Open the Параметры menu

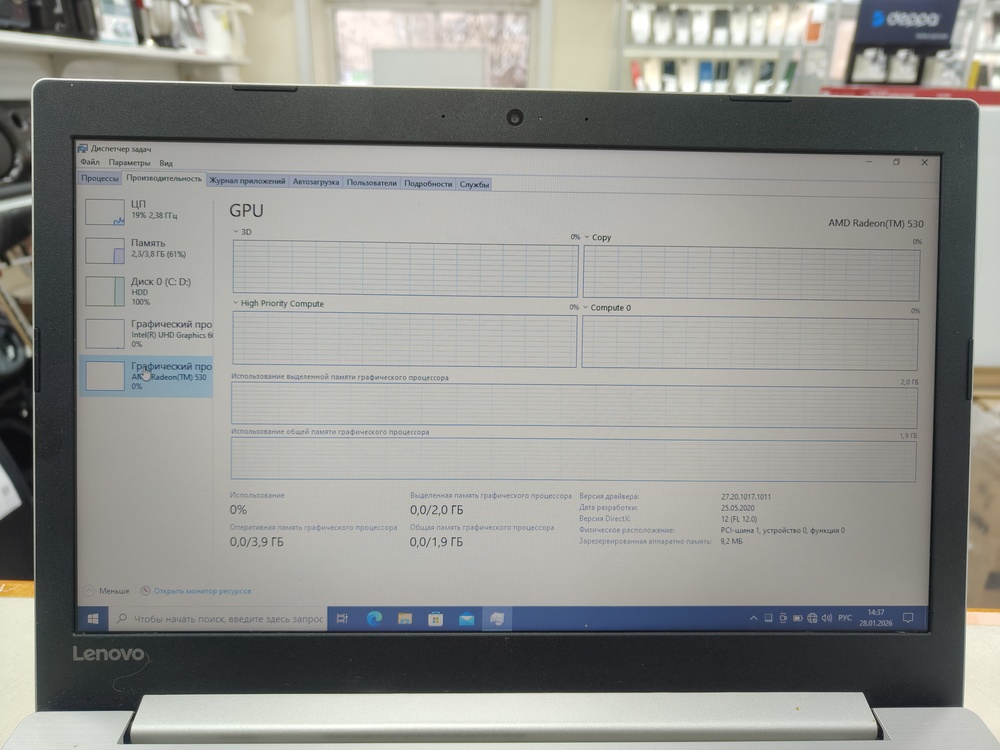coord(129,163)
